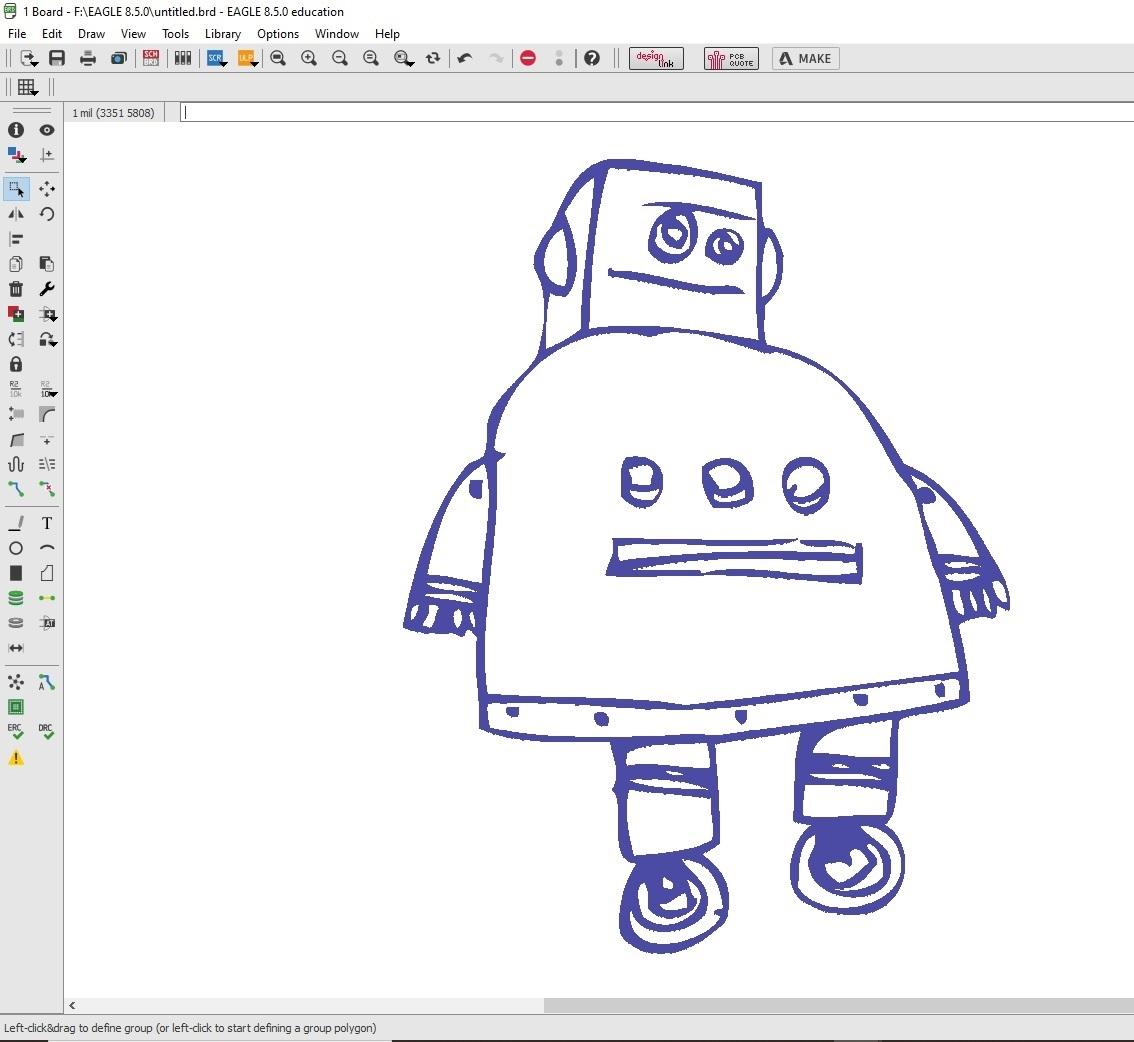Select the Move tool
The width and height of the screenshot is (1134, 1042).
coord(47,189)
